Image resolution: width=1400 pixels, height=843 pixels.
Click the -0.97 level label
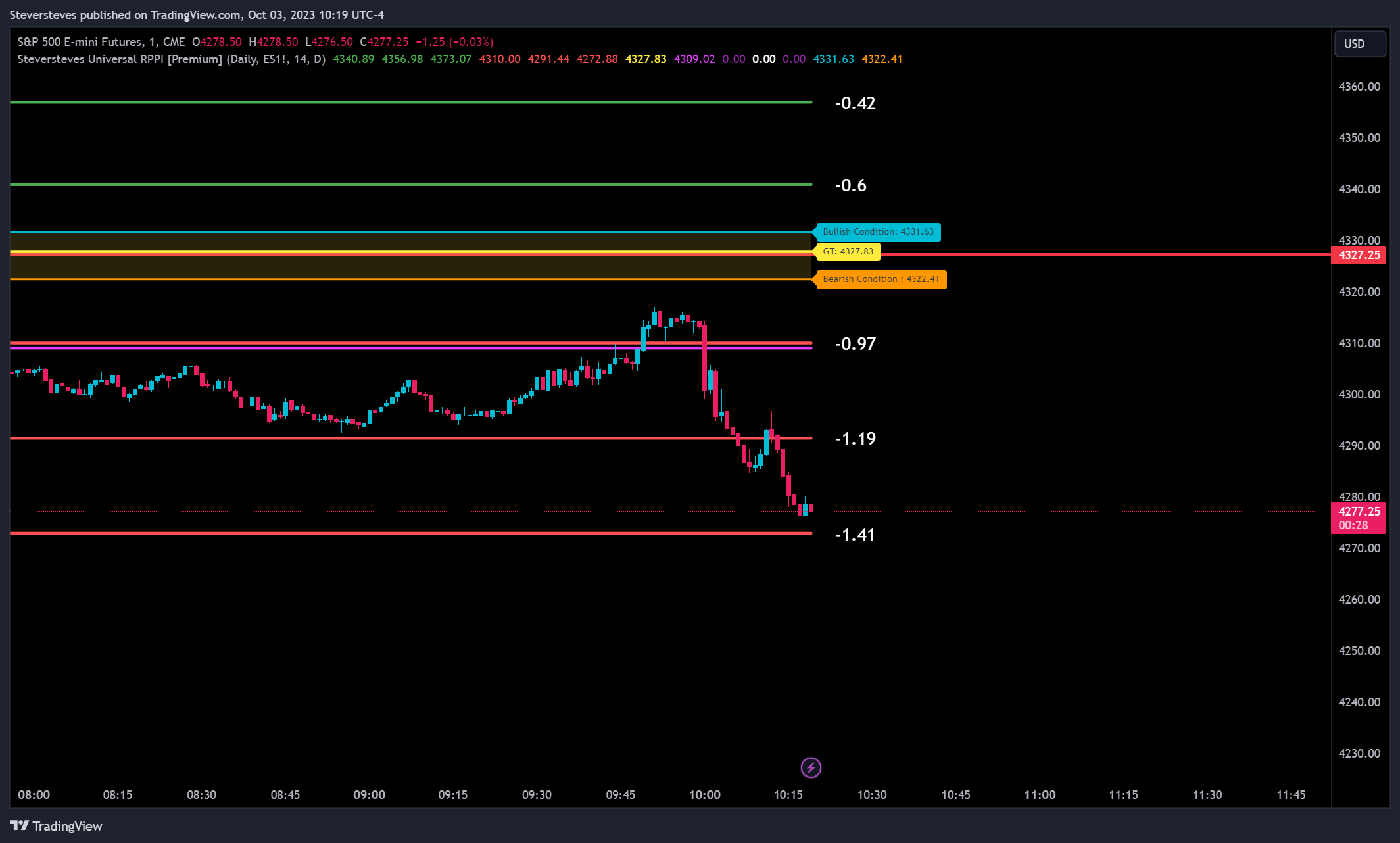(x=855, y=344)
